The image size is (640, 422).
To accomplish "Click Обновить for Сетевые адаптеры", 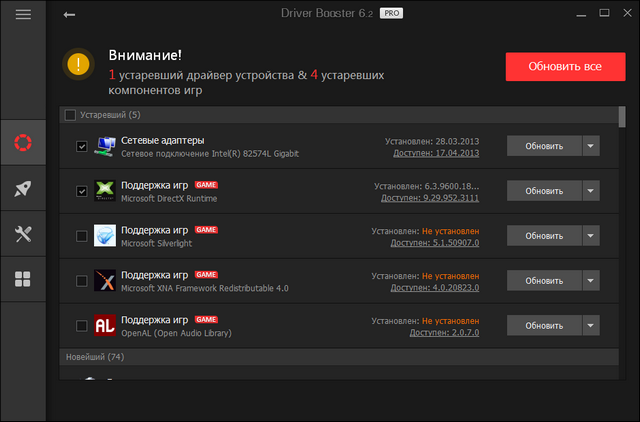I will point(544,146).
